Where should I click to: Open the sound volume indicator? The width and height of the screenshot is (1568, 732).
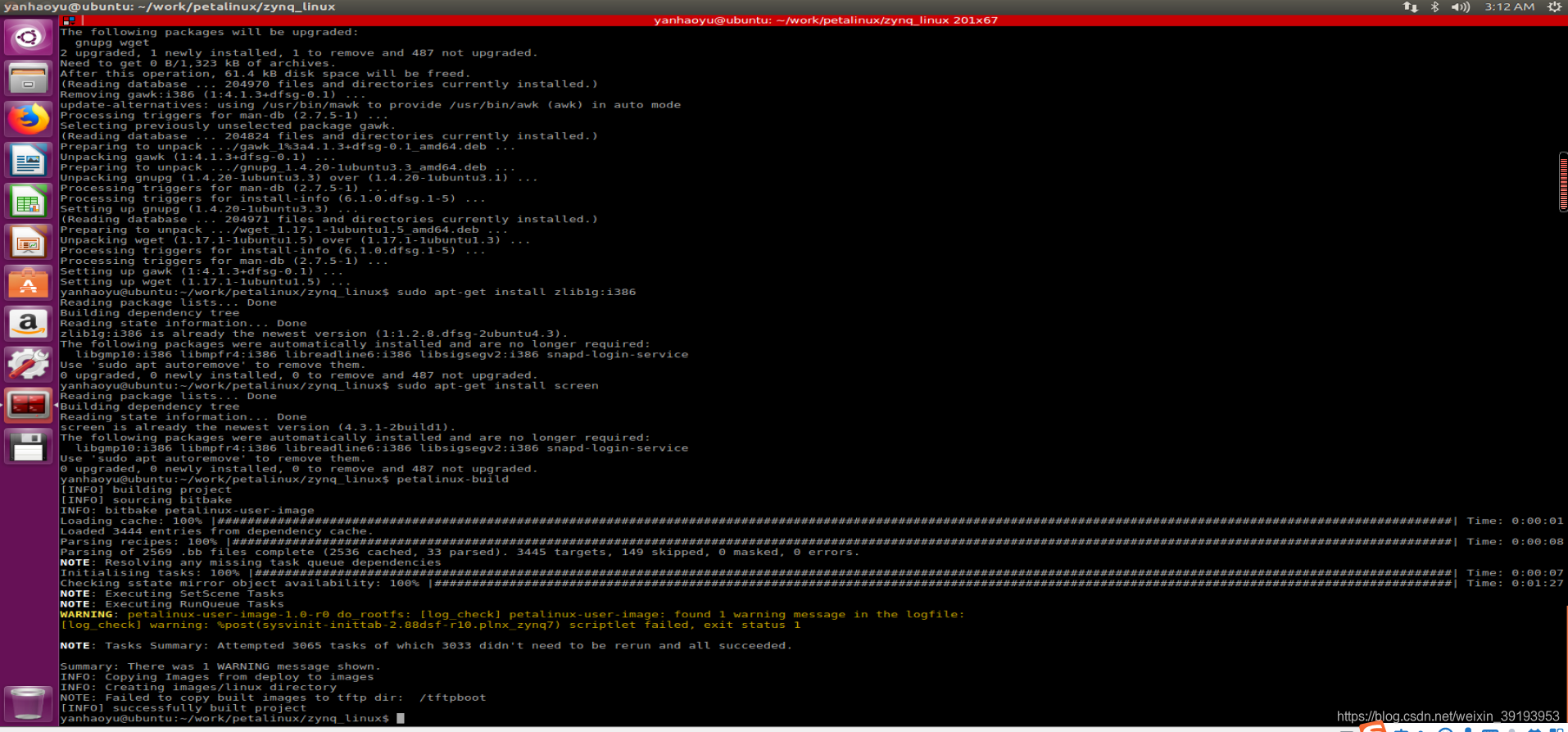(x=1460, y=7)
